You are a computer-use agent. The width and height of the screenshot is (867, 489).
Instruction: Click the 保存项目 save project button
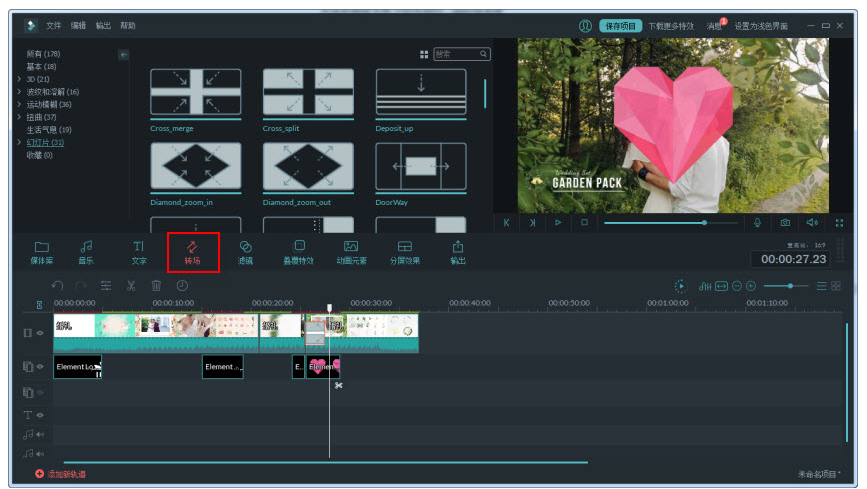click(620, 26)
